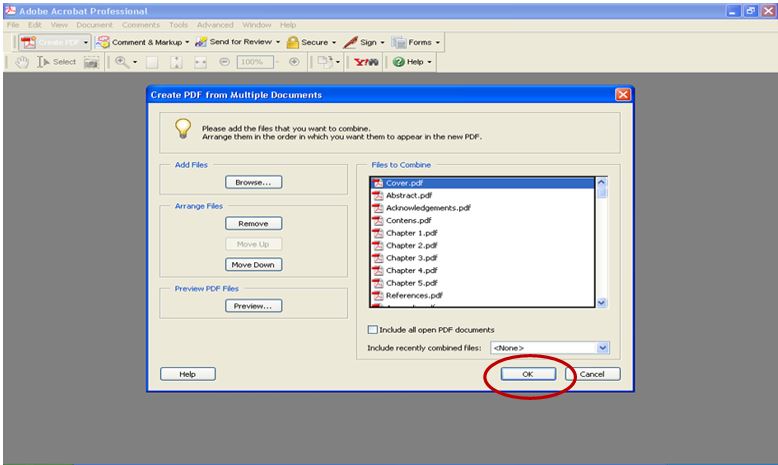Click the Cancel button
778x465 pixels.
[592, 374]
